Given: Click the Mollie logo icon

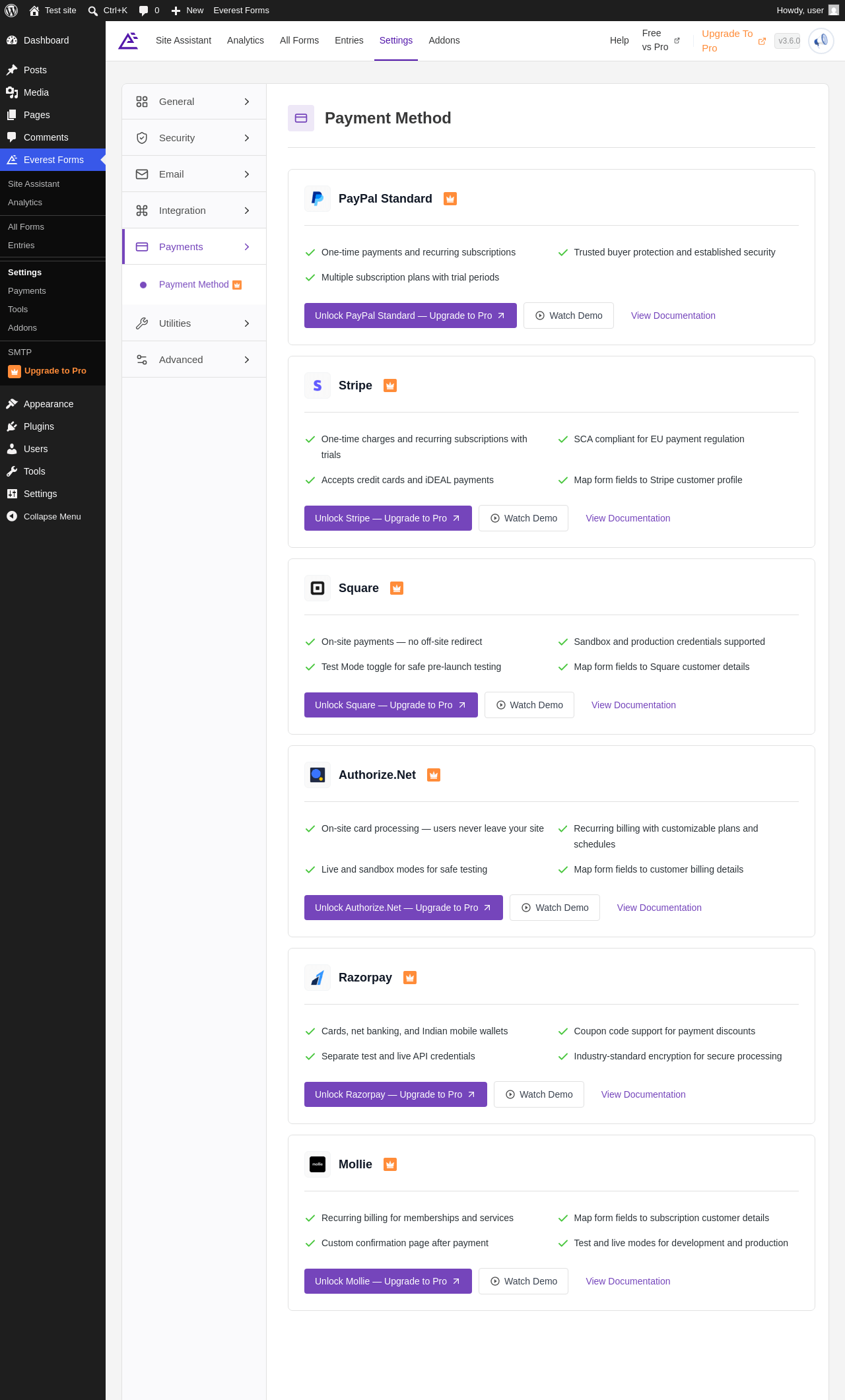Looking at the screenshot, I should (318, 1164).
